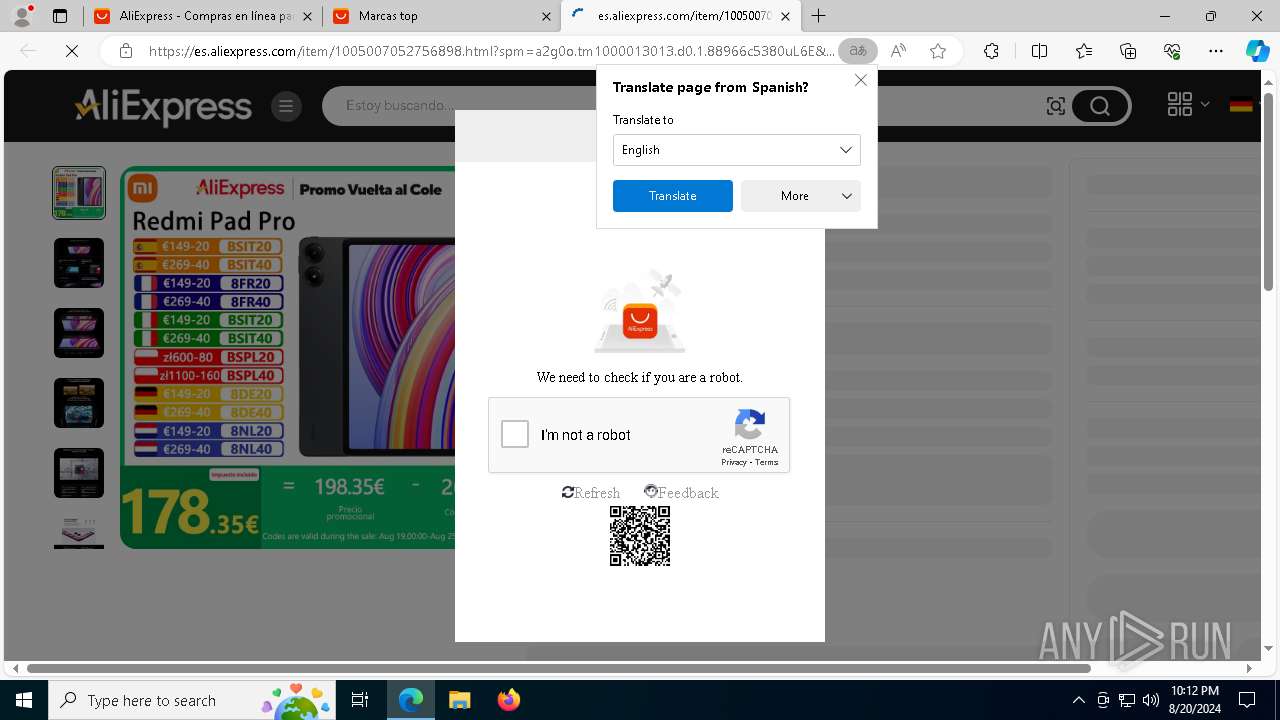
Task: Open Edge Settings and more menu
Action: (x=1216, y=51)
